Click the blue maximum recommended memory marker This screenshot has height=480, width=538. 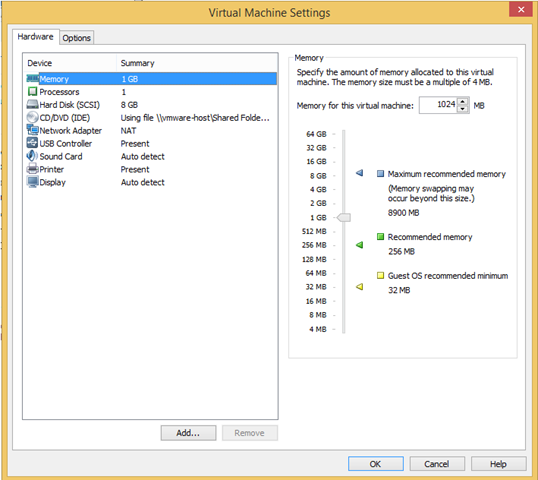tap(359, 173)
